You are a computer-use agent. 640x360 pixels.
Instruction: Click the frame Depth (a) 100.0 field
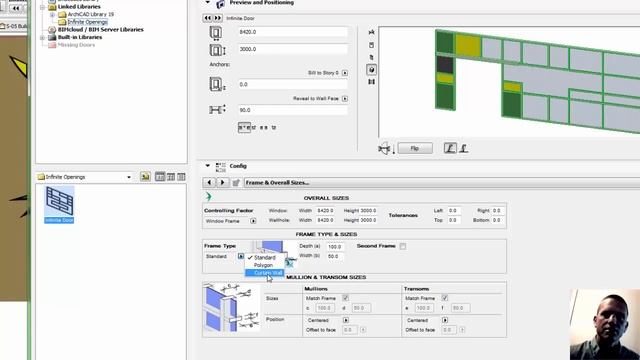point(335,247)
